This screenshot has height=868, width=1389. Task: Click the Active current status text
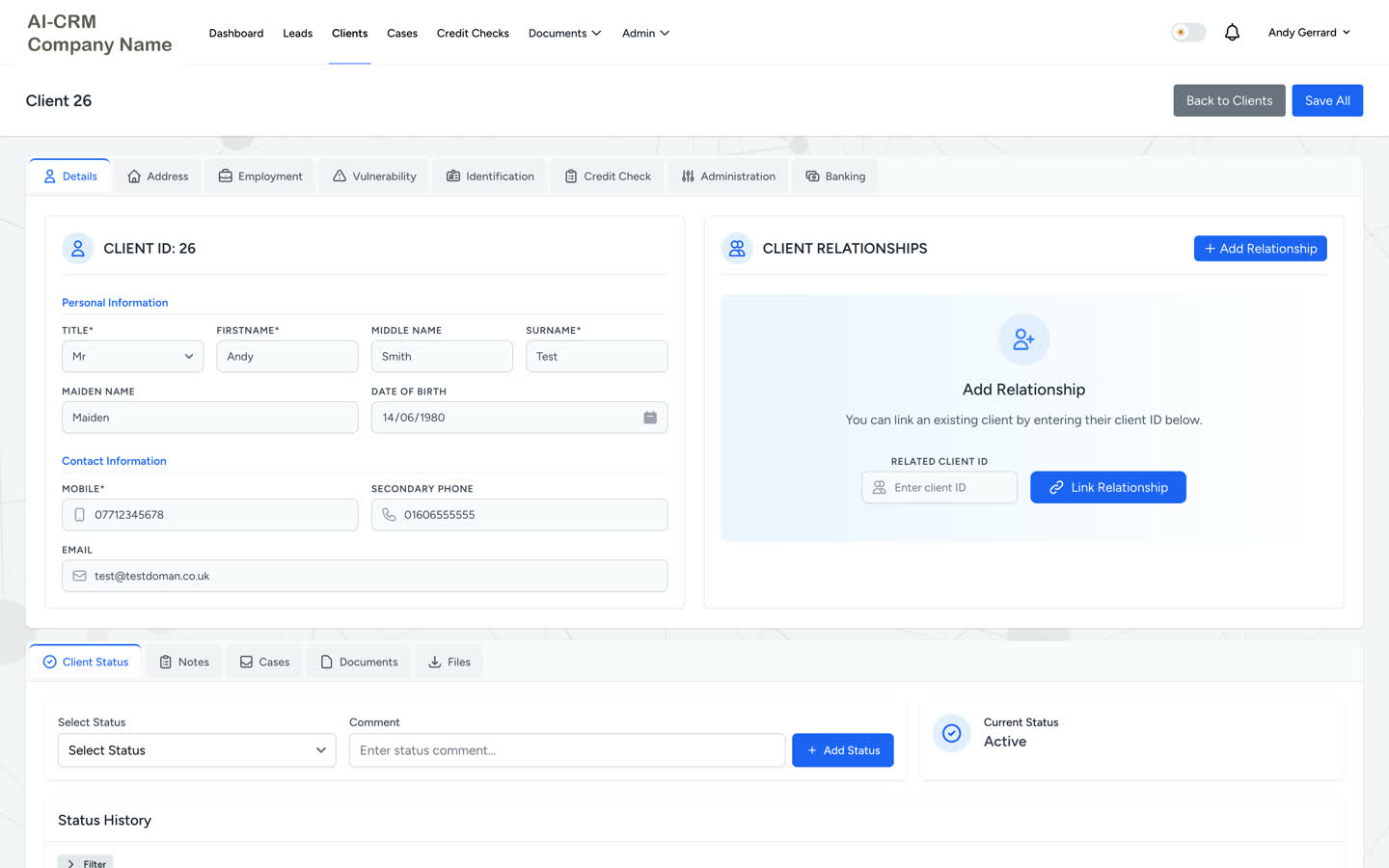[x=1004, y=742]
